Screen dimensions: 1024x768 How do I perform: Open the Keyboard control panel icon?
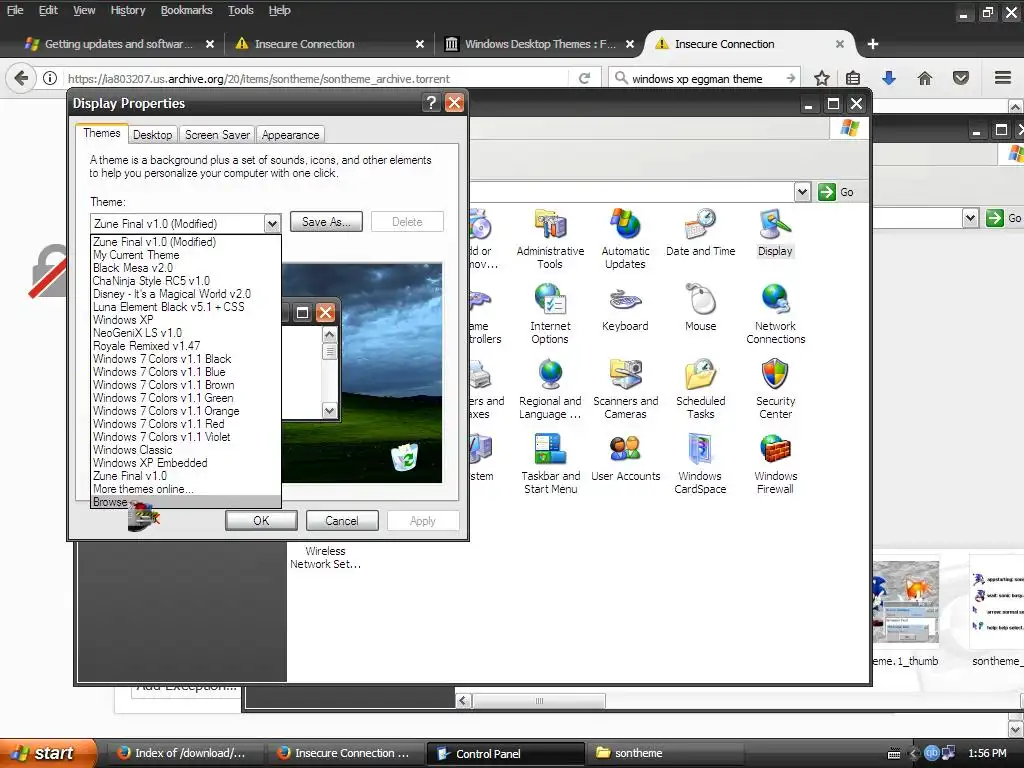pyautogui.click(x=625, y=308)
